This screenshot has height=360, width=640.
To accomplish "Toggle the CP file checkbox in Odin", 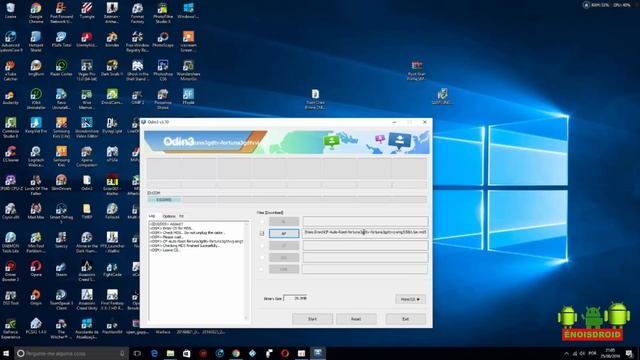I will tap(262, 245).
